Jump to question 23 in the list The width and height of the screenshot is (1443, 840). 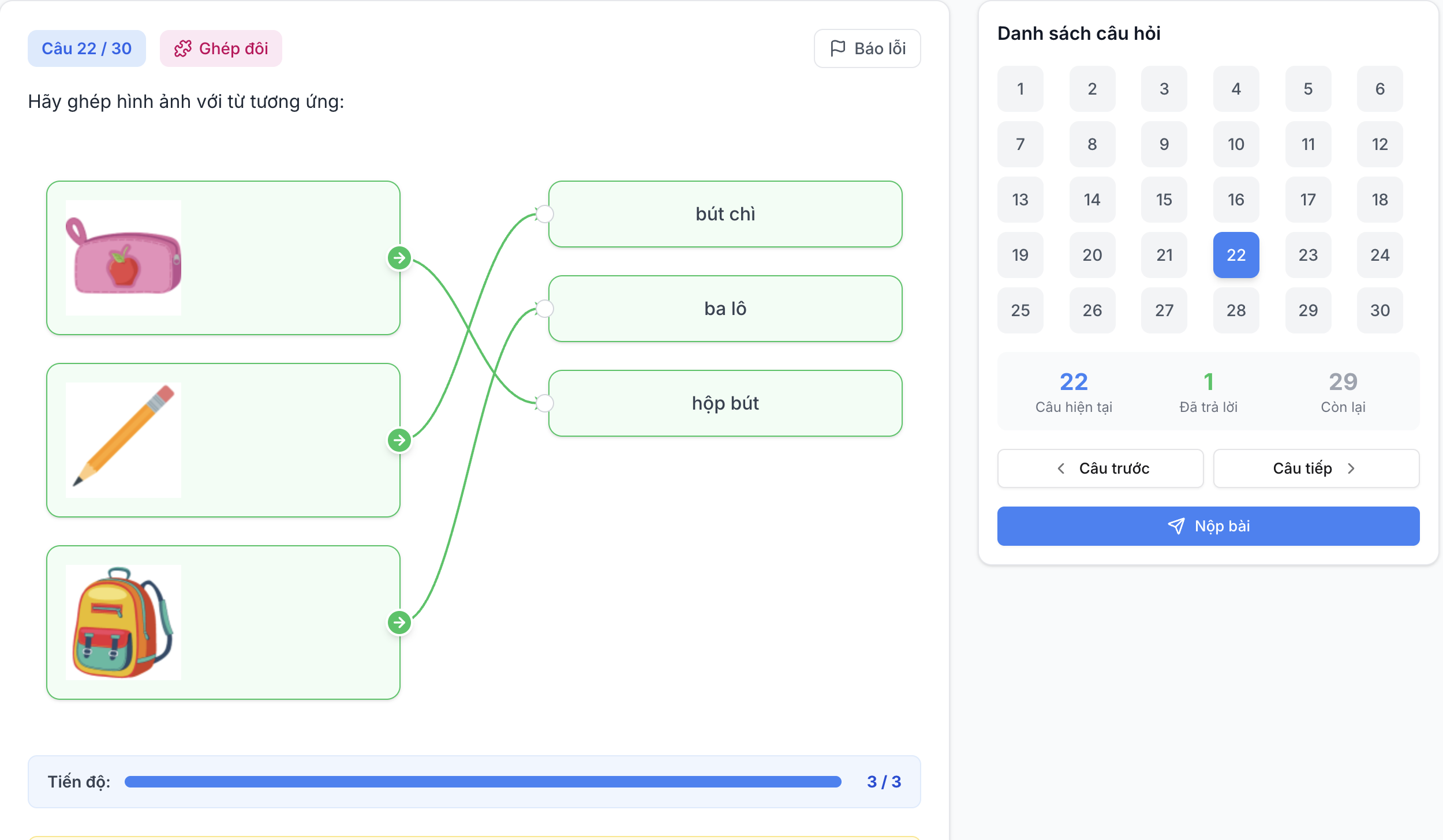tap(1308, 255)
